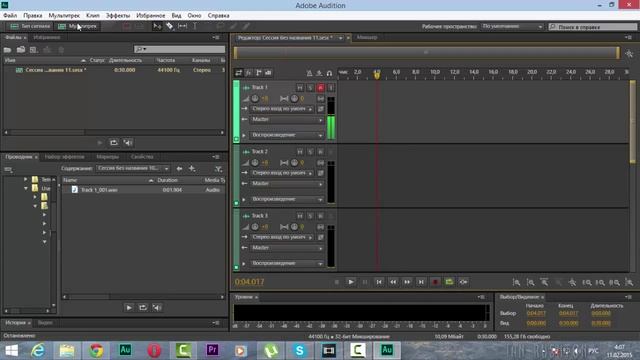
Task: Click the Rewind button in transport
Action: coord(393,282)
